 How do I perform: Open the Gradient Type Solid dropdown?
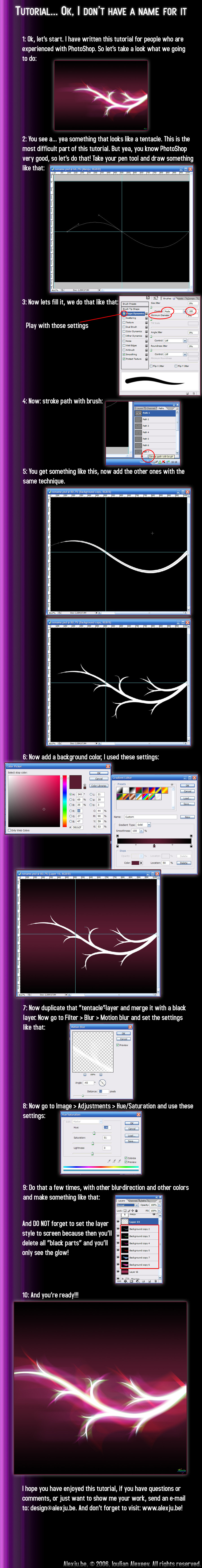pyautogui.click(x=143, y=825)
